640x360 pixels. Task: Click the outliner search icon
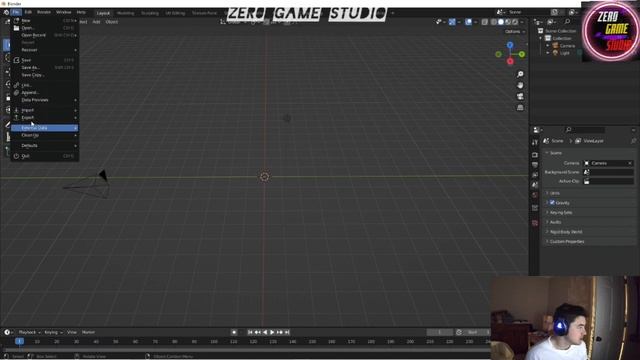click(x=567, y=22)
